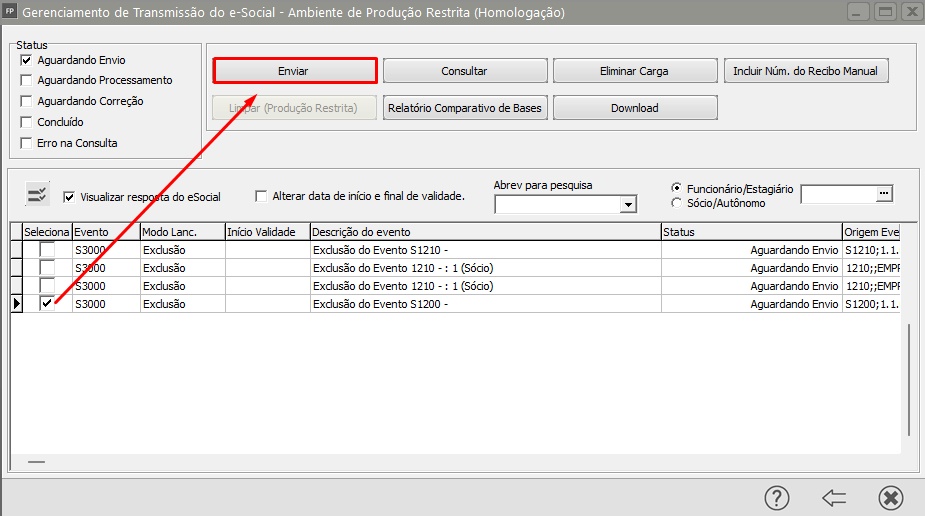Sort by the Descrição do evento column header
925x516 pixels.
tap(485, 232)
